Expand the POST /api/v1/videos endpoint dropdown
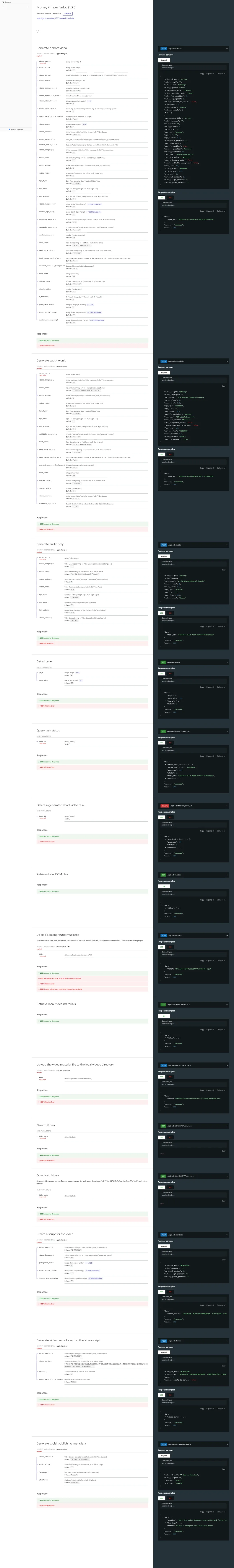This screenshot has height=1568, width=234. tap(194, 49)
